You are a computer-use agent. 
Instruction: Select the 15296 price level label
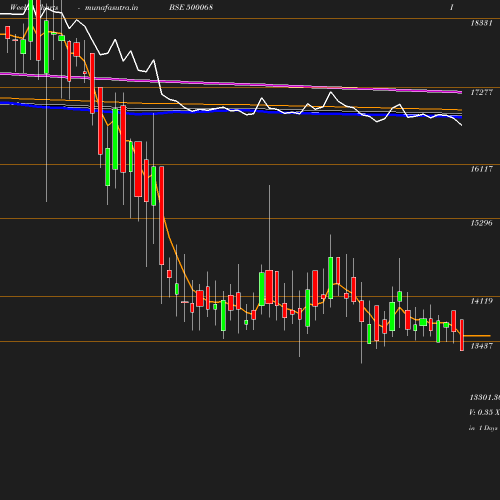pos(481,223)
